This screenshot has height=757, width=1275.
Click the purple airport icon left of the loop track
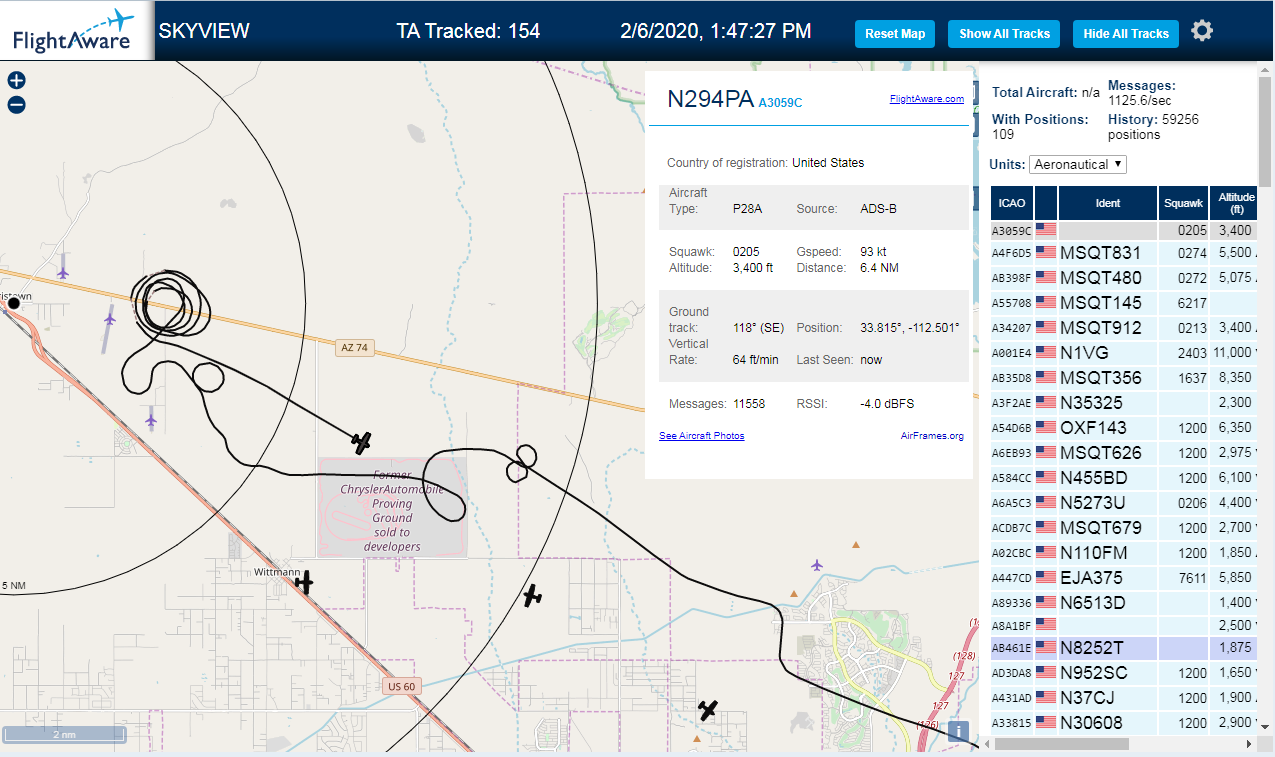coord(150,420)
